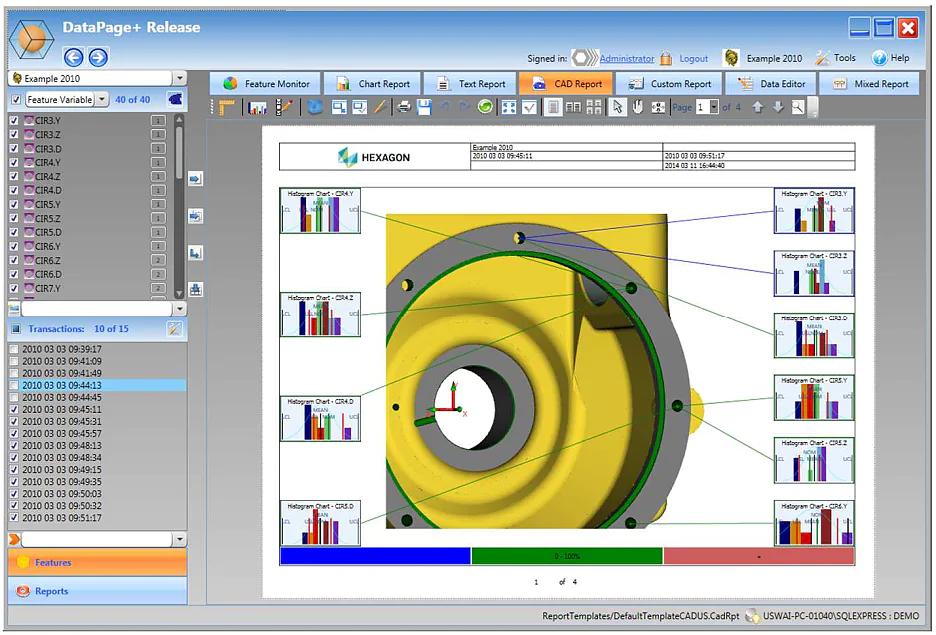
Task: Click the forward navigation arrow
Action: (98, 57)
